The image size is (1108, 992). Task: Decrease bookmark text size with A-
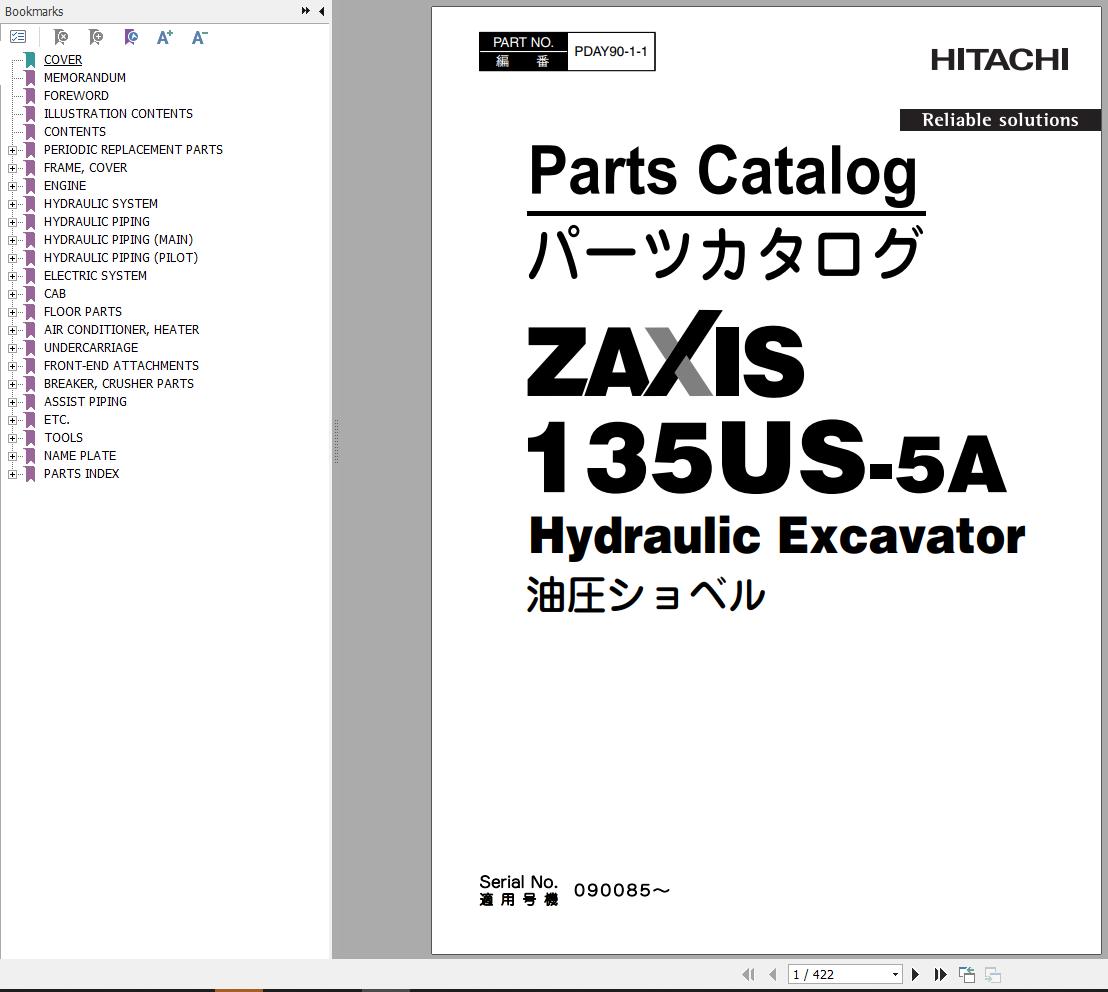pos(199,37)
